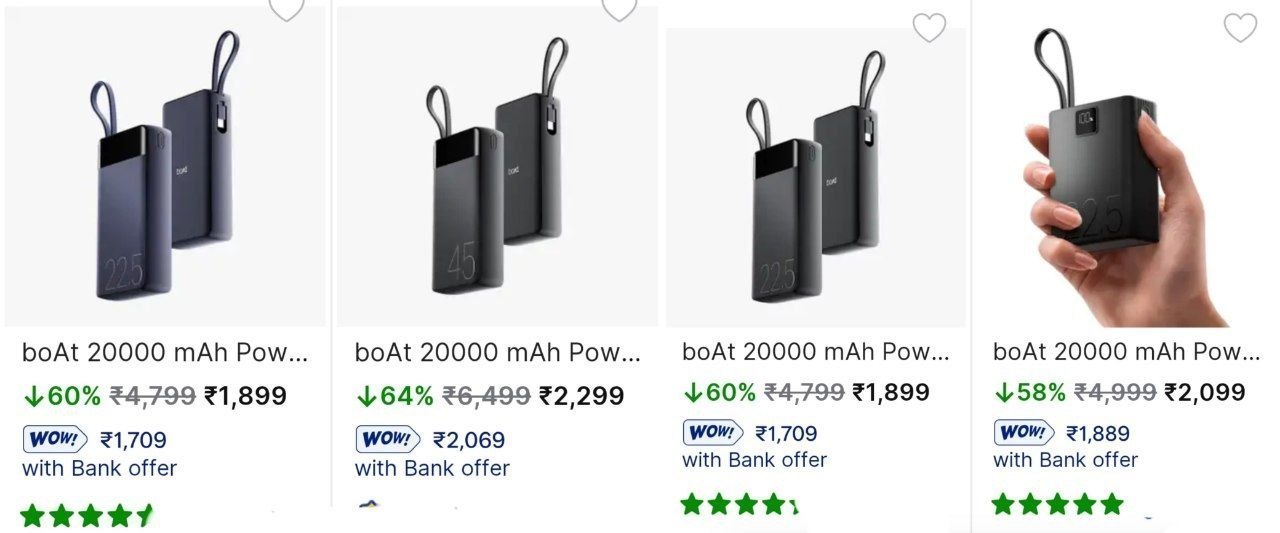
Task: Open first boAt 20000 mAh product title
Action: [x=165, y=352]
